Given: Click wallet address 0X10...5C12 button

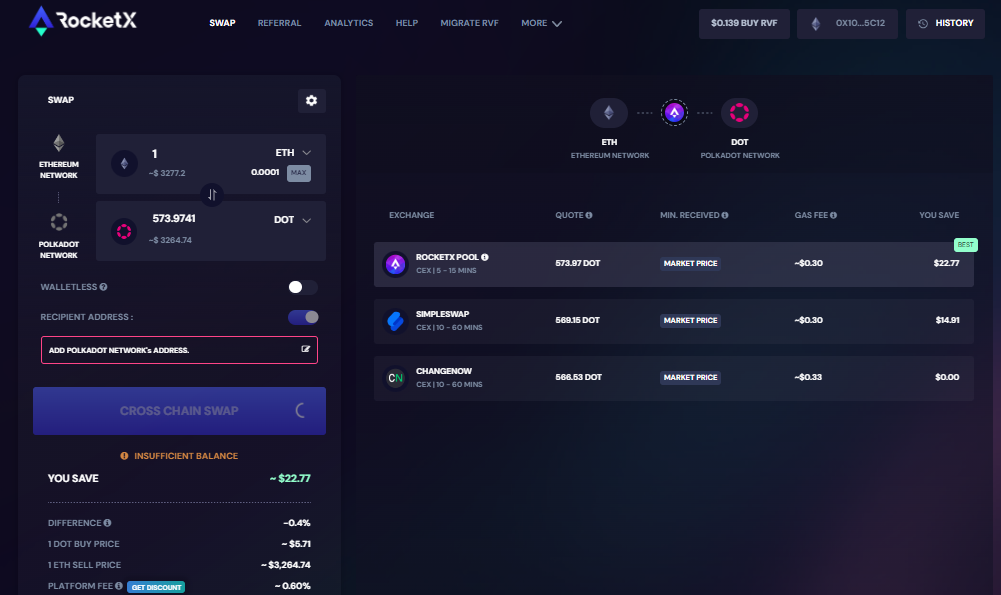Looking at the screenshot, I should [x=847, y=24].
